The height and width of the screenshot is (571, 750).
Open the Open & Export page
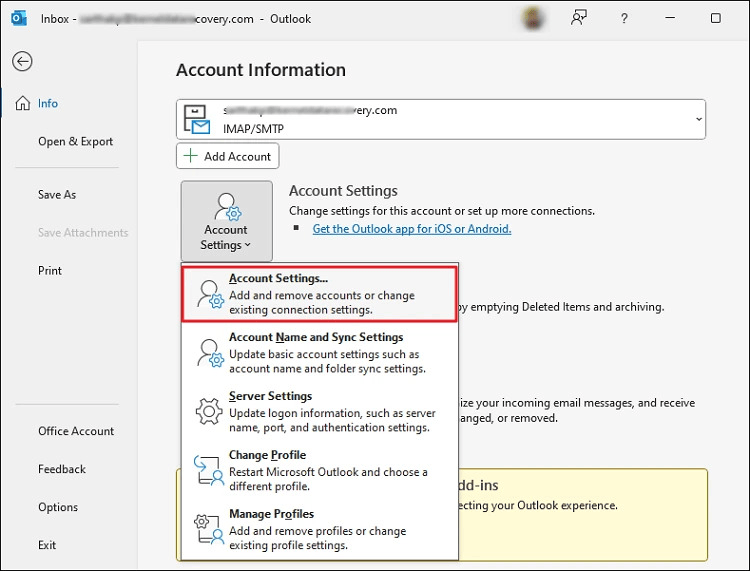(x=76, y=142)
